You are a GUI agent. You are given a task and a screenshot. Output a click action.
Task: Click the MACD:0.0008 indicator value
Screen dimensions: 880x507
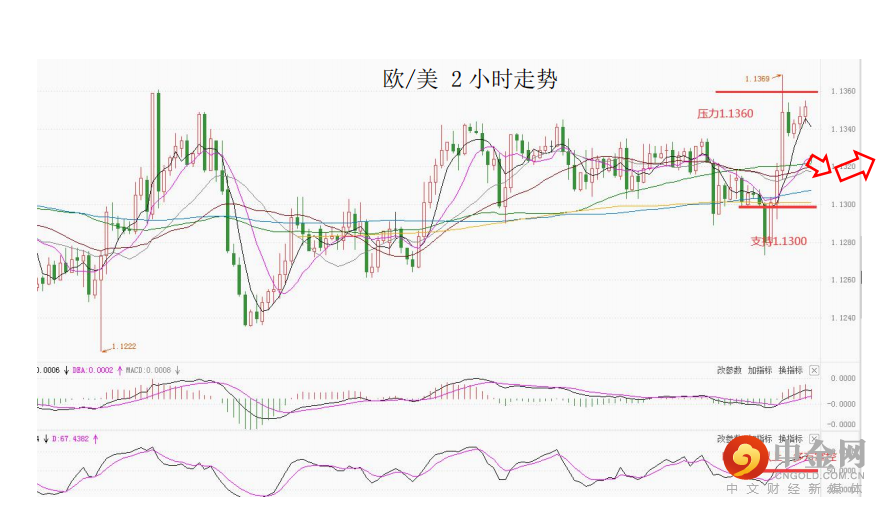pos(148,370)
